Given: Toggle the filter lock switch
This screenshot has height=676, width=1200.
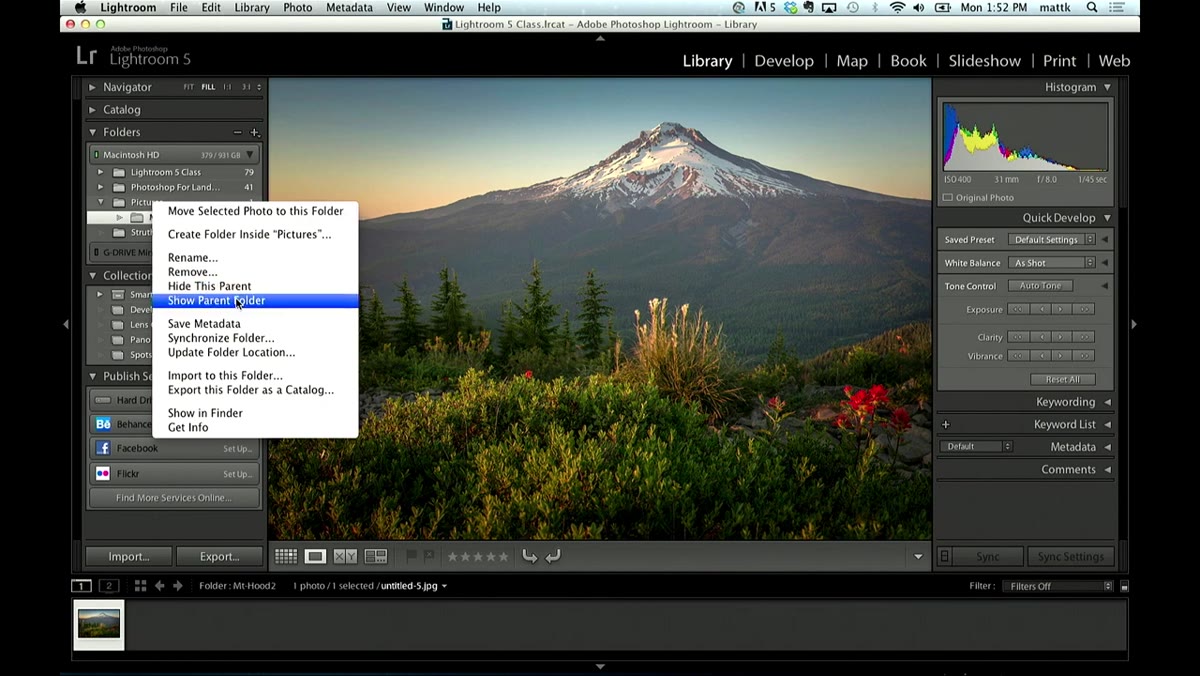Looking at the screenshot, I should [x=1125, y=586].
